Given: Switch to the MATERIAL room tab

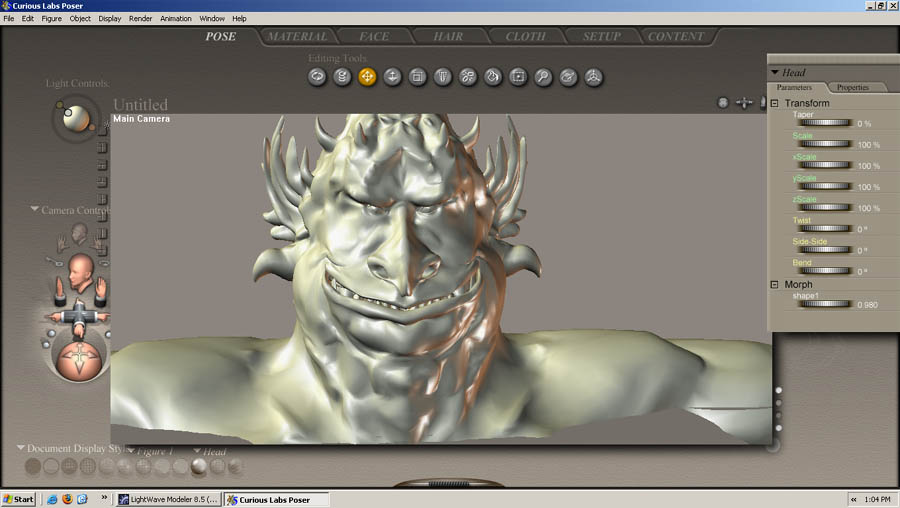Looking at the screenshot, I should (297, 37).
